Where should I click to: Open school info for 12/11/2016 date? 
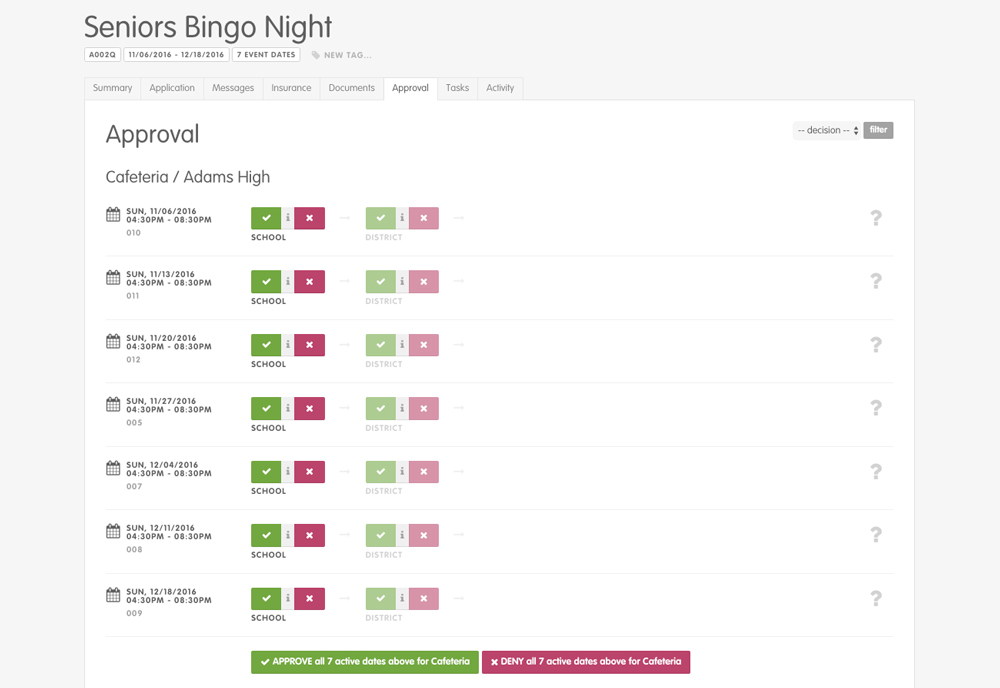pos(288,535)
